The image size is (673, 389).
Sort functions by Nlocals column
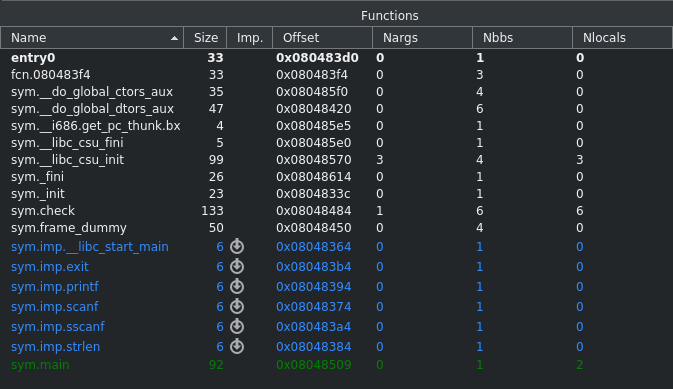tap(622, 38)
